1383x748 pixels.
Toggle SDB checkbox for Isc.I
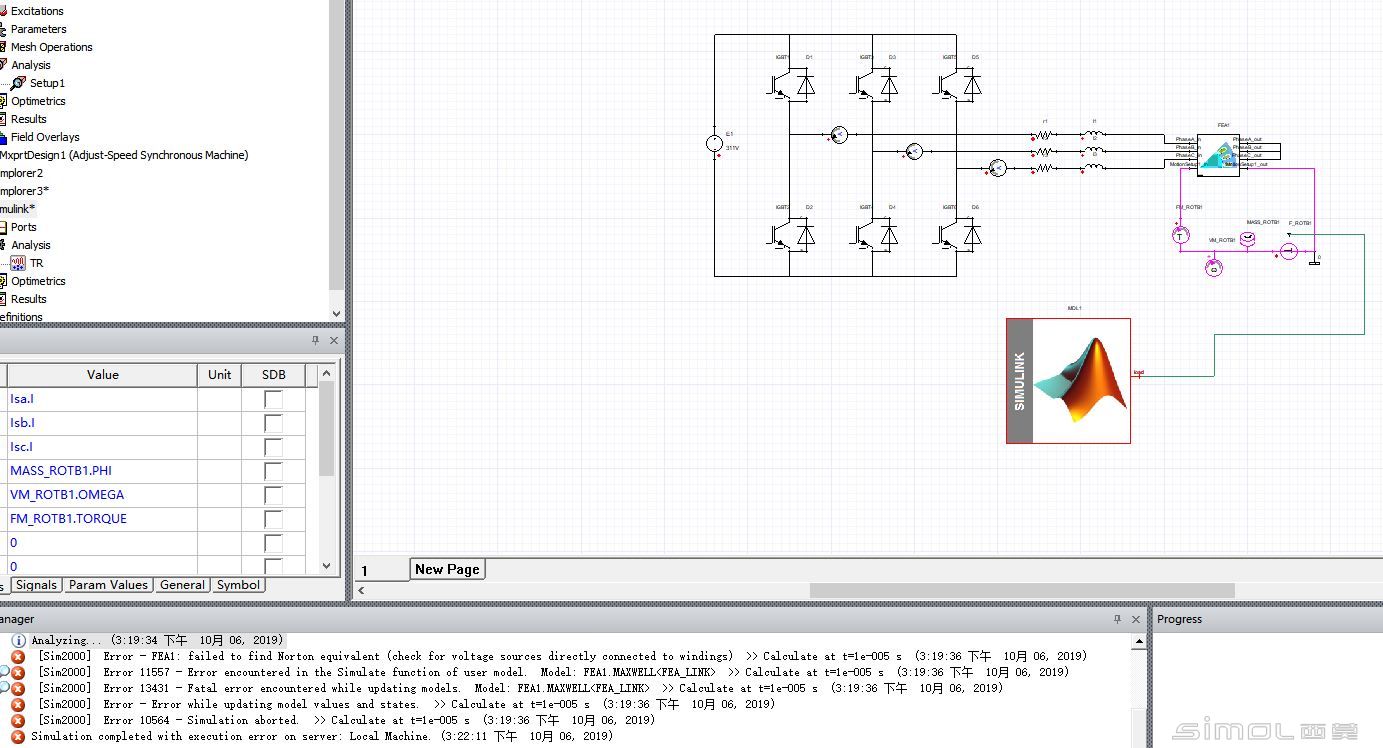(x=273, y=447)
